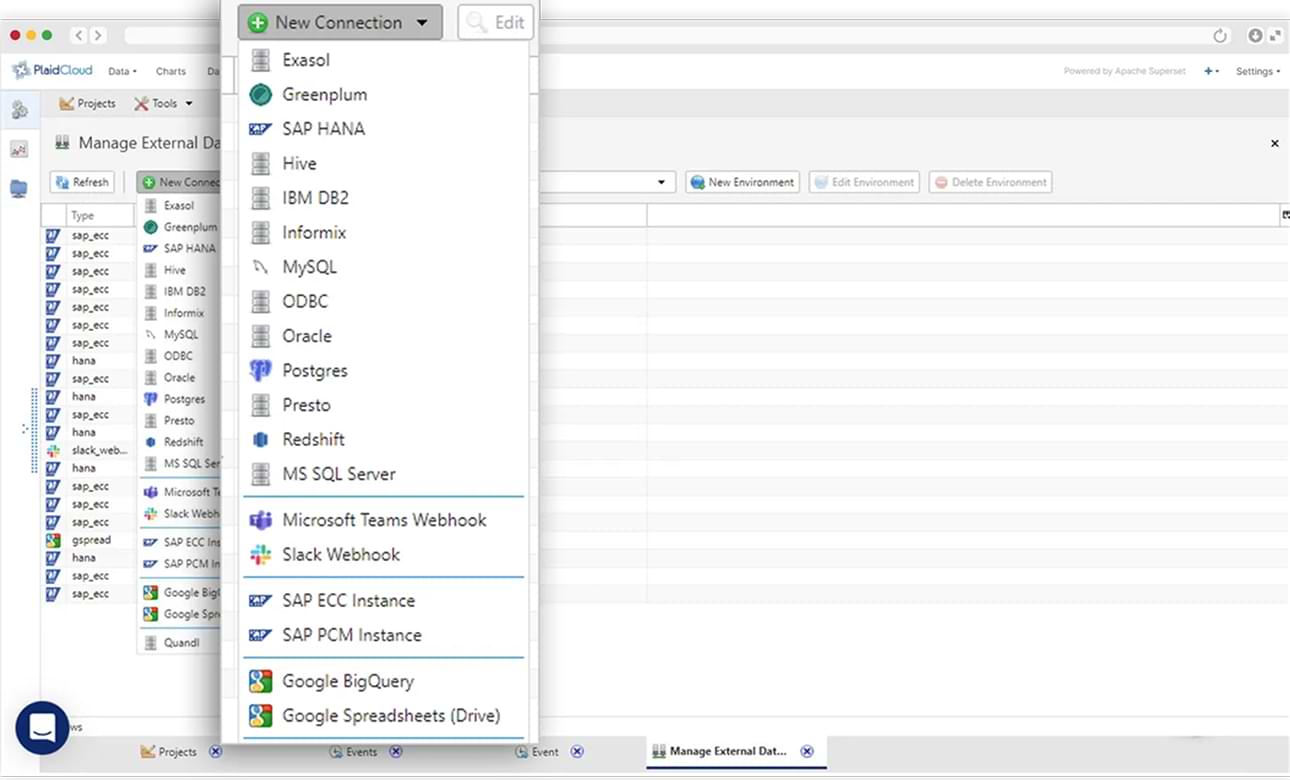1290x780 pixels.
Task: Click the SAP ECC Instance logo, enlarged menu
Action: click(x=260, y=601)
